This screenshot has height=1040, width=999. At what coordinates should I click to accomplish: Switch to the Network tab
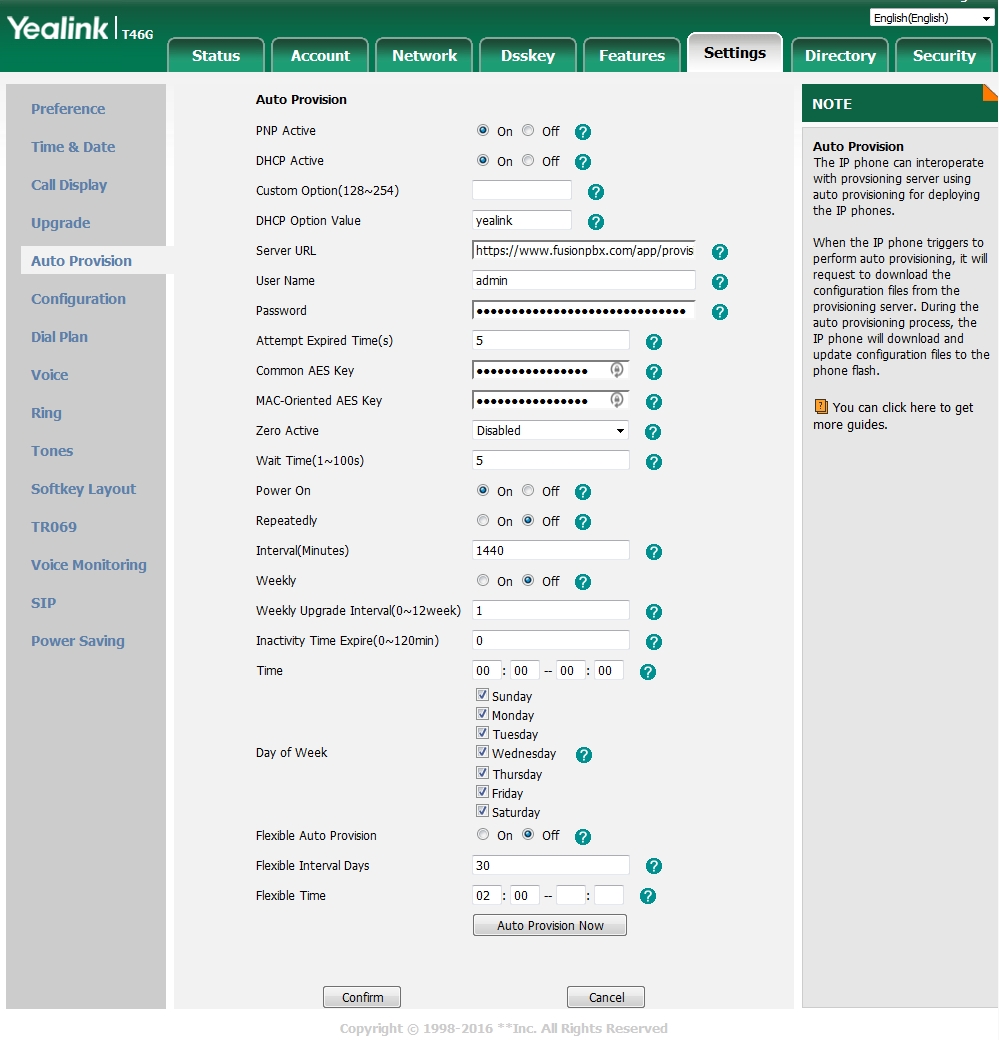(x=424, y=56)
